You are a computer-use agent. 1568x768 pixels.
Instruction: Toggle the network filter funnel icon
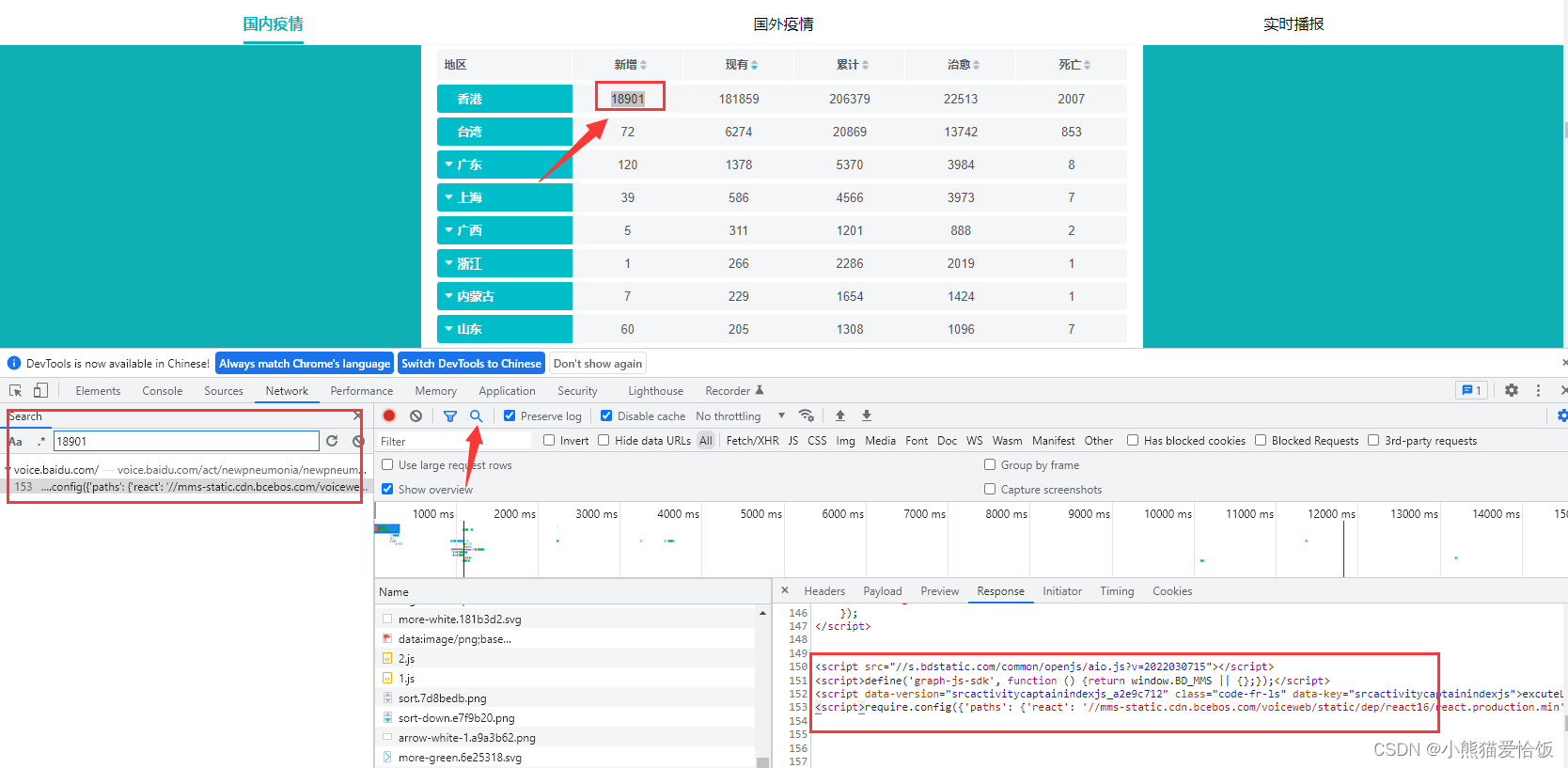[x=450, y=415]
